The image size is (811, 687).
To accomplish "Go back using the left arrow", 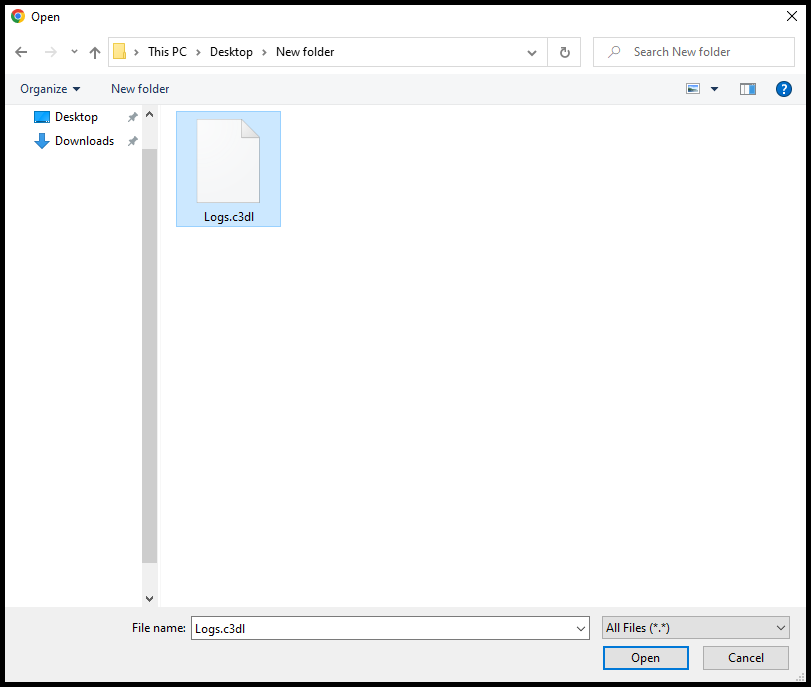I will (x=21, y=52).
